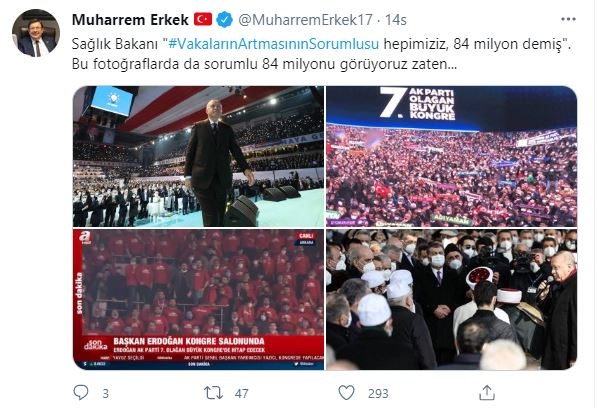This screenshot has width=598, height=408.
Task: Open the share upload arrow icon
Action: pos(487,393)
